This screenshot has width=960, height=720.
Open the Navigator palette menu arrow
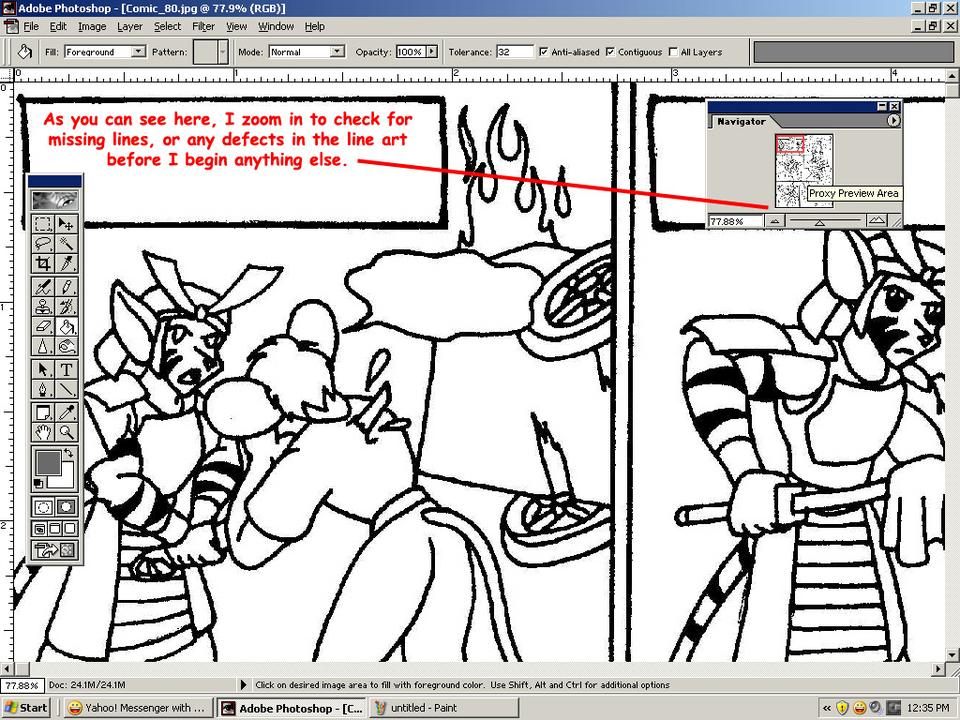click(x=893, y=121)
